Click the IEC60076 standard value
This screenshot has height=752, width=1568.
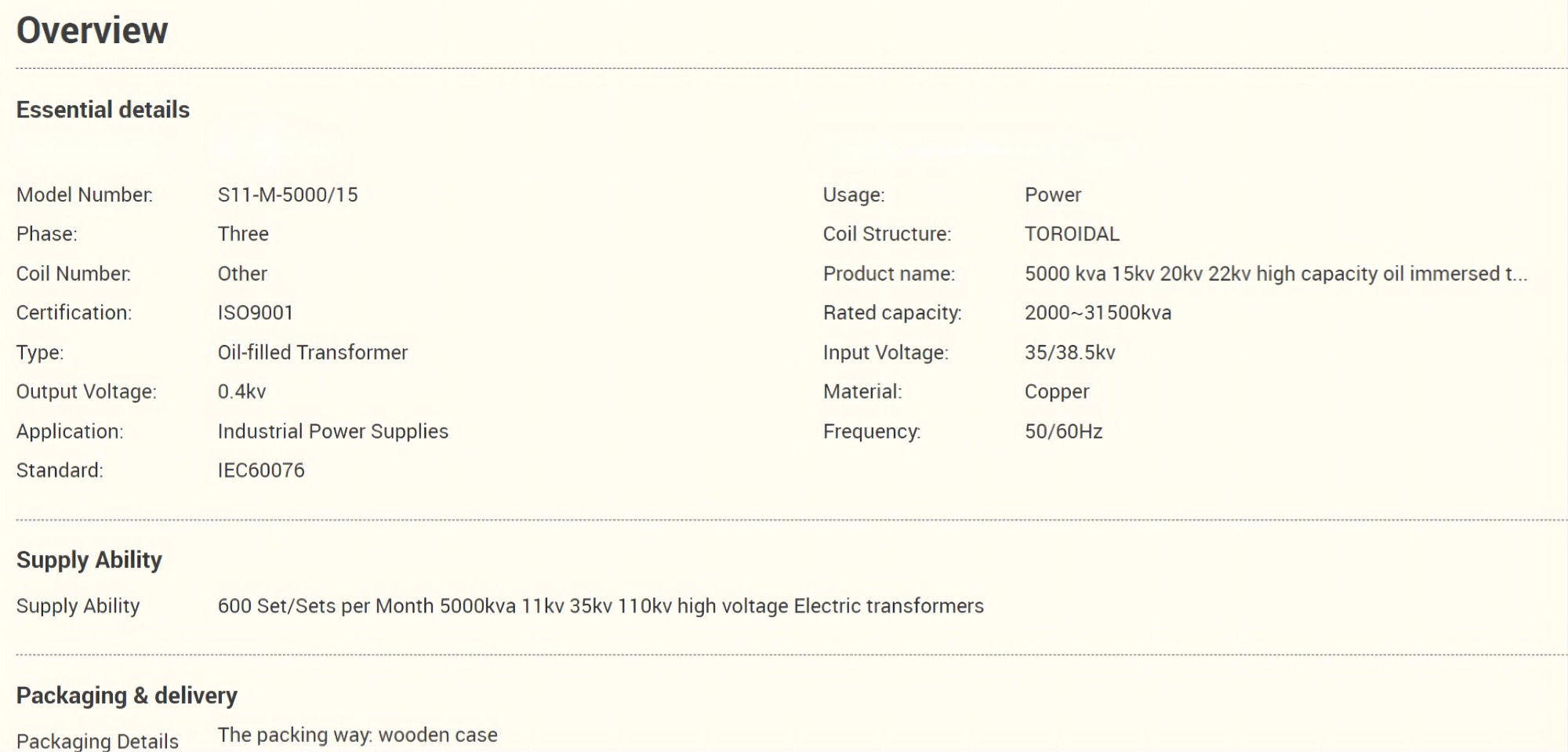click(261, 470)
